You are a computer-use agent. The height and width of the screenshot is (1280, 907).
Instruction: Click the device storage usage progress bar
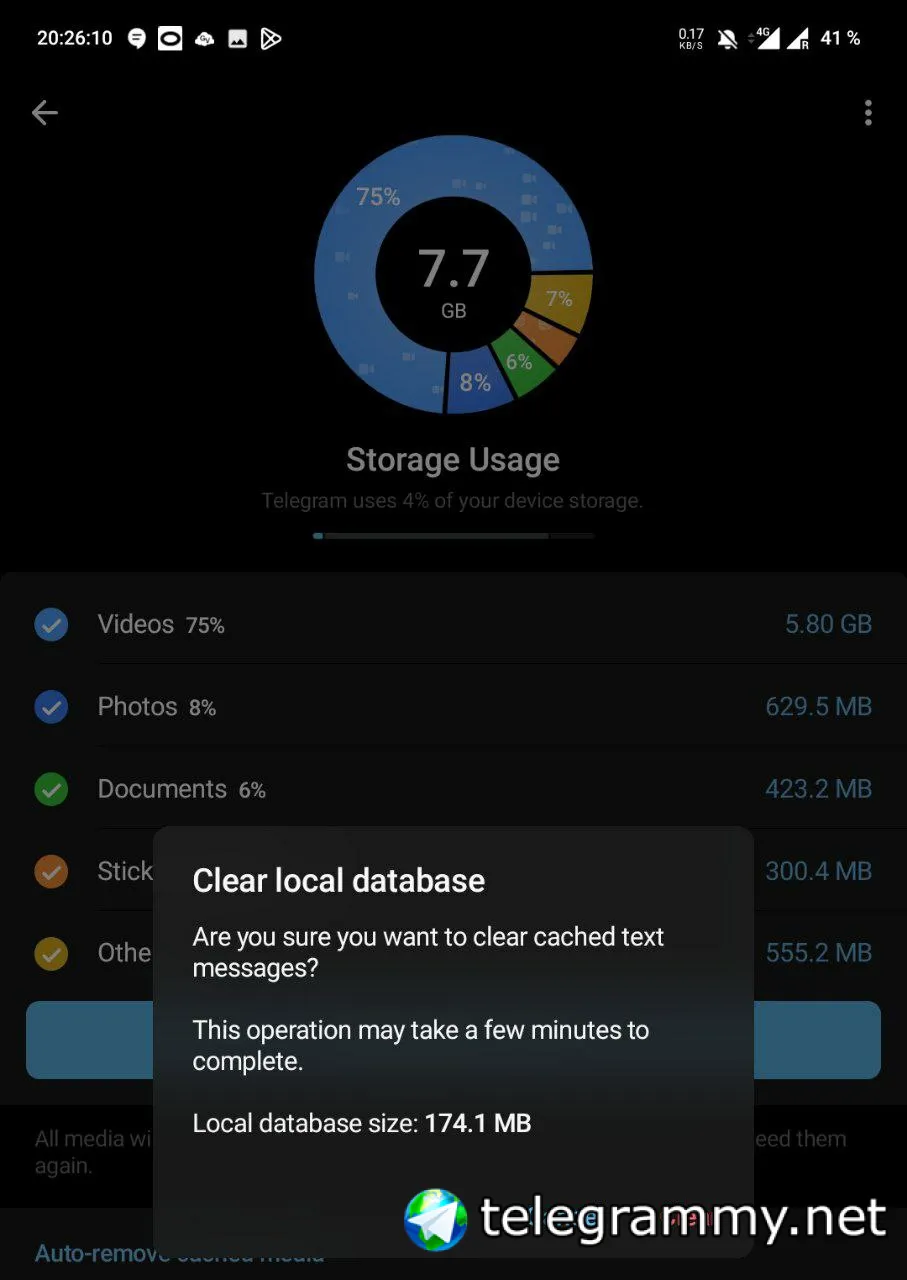pos(453,536)
